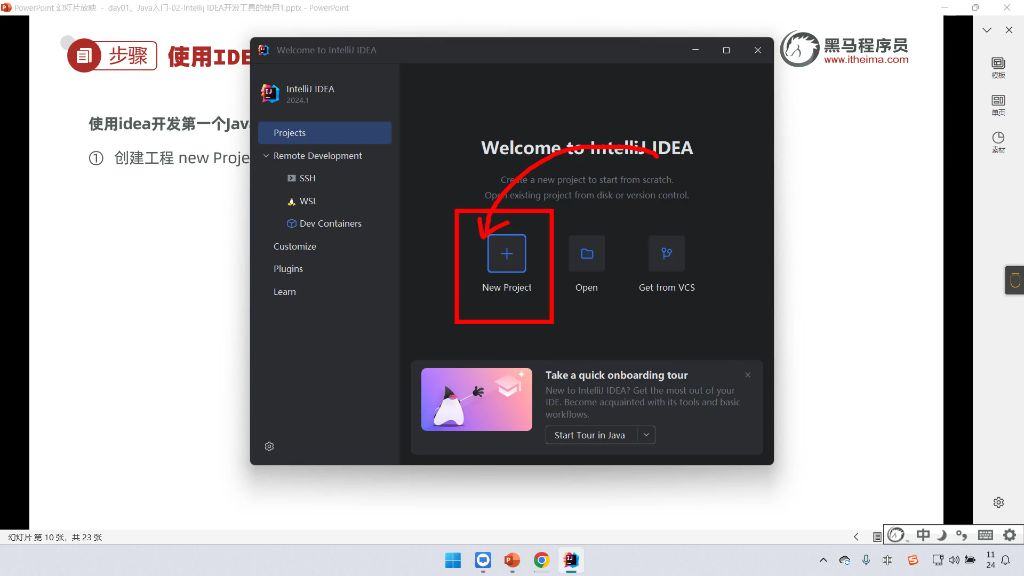The image size is (1024, 576).
Task: Click the IntelliJ icon in the welcome window title bar
Action: [264, 50]
